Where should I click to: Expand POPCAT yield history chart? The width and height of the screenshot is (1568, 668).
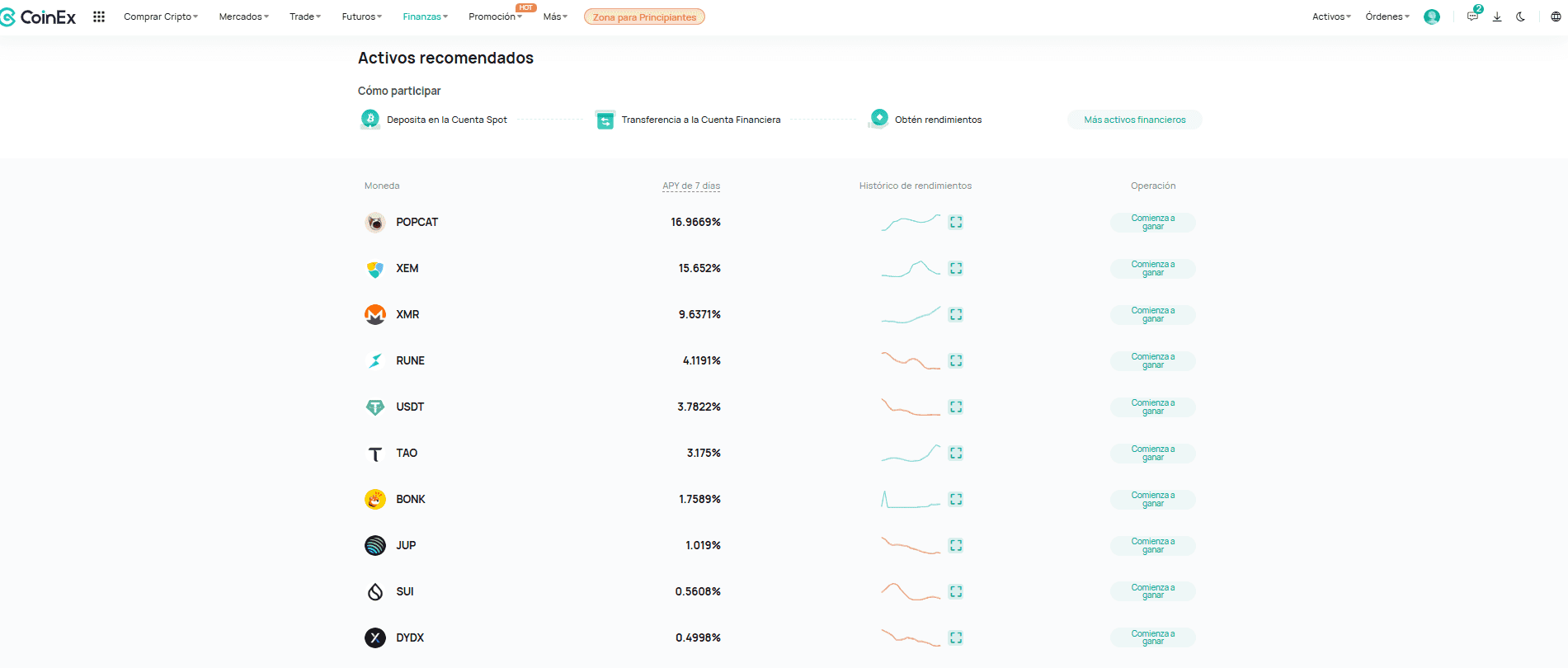click(956, 222)
